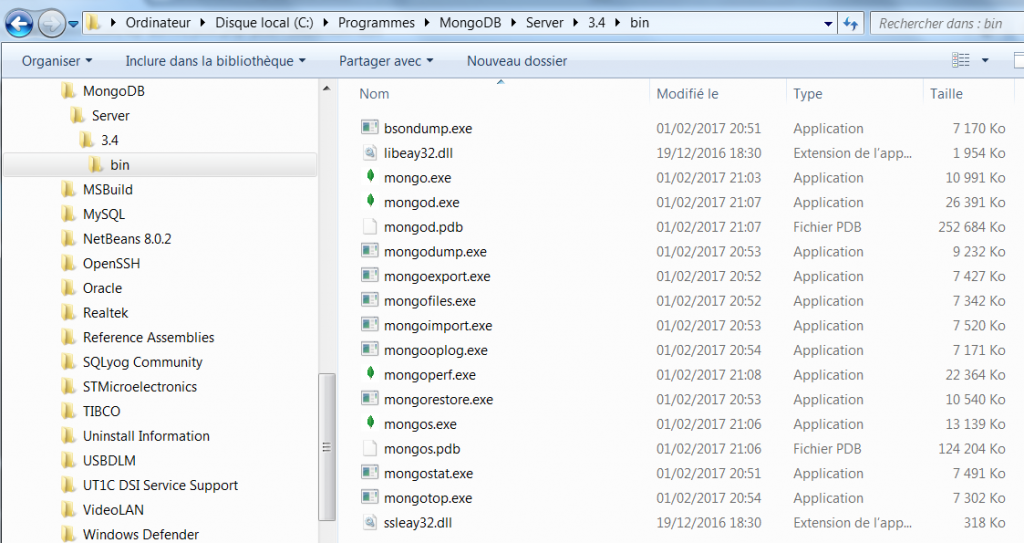Click Ordinateur in the address breadcrumb
This screenshot has width=1024, height=543.
click(158, 23)
